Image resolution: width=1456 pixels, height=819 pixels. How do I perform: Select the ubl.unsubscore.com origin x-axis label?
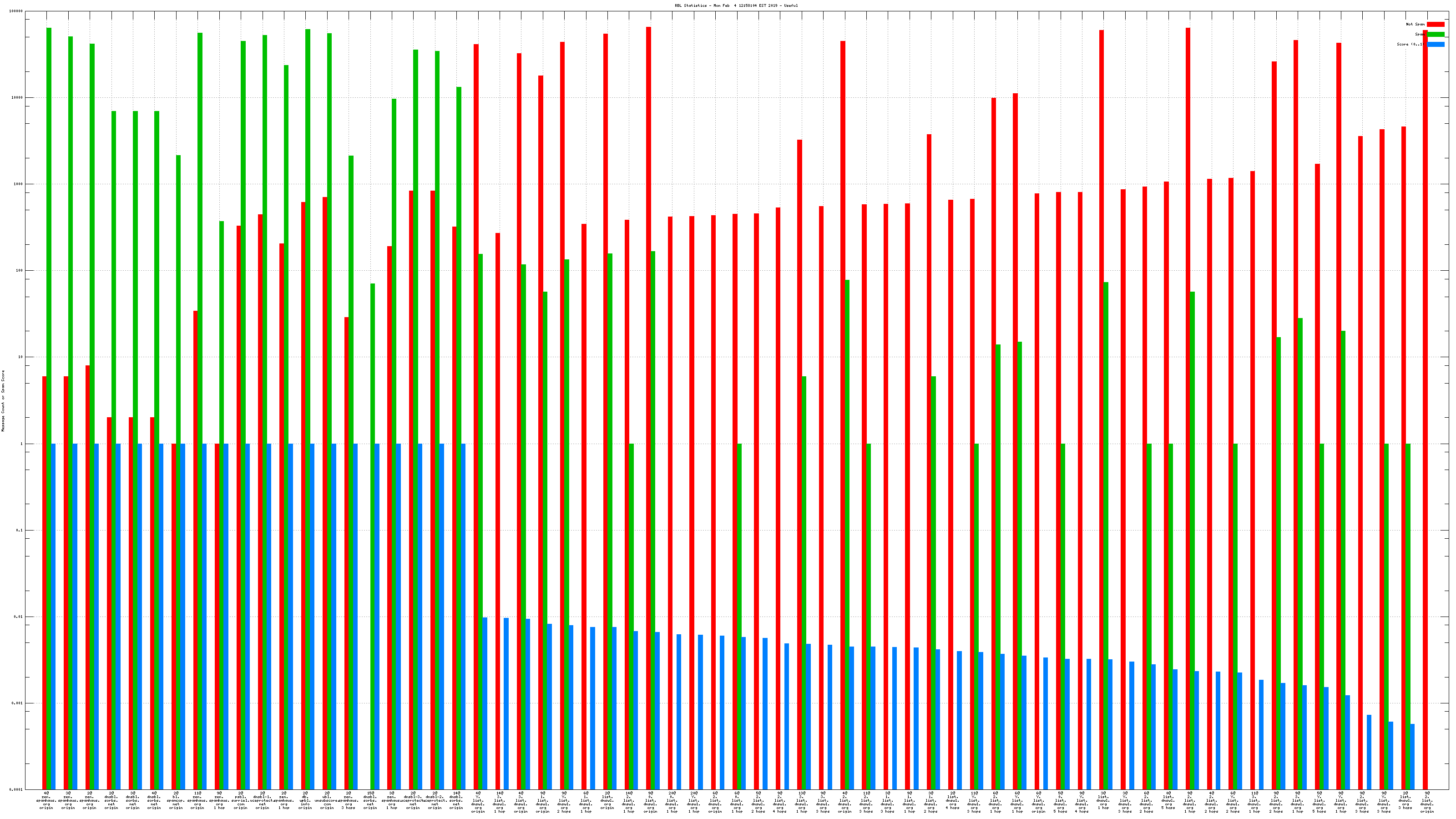(327, 800)
